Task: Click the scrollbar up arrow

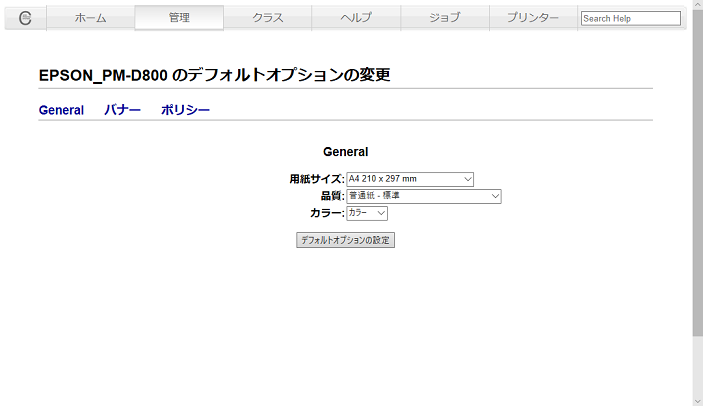Action: [698, 4]
